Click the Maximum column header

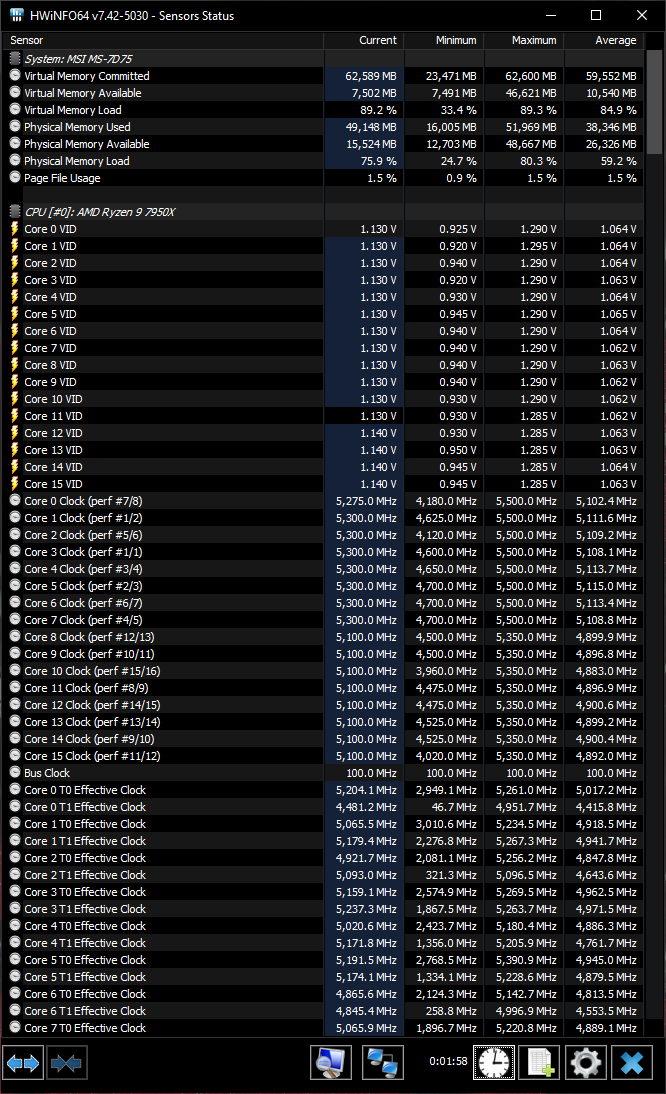point(524,40)
